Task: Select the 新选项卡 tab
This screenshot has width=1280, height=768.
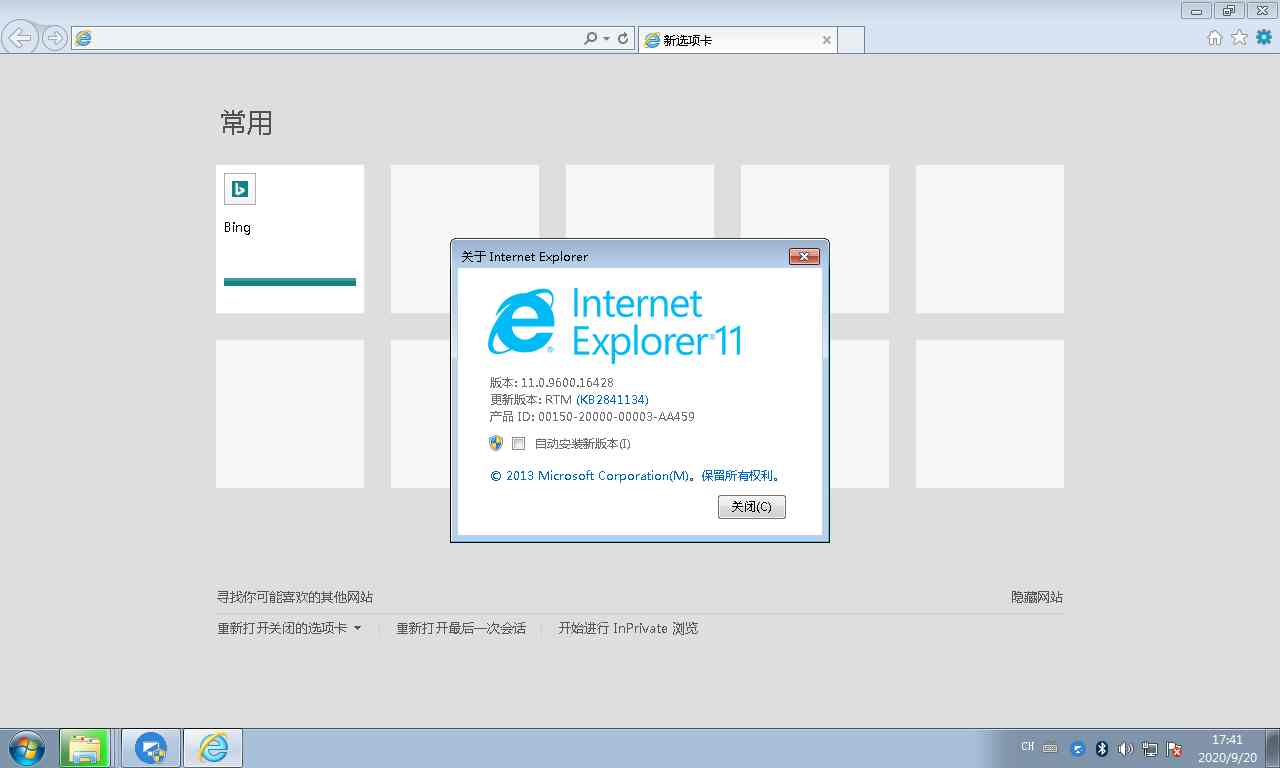Action: (736, 40)
